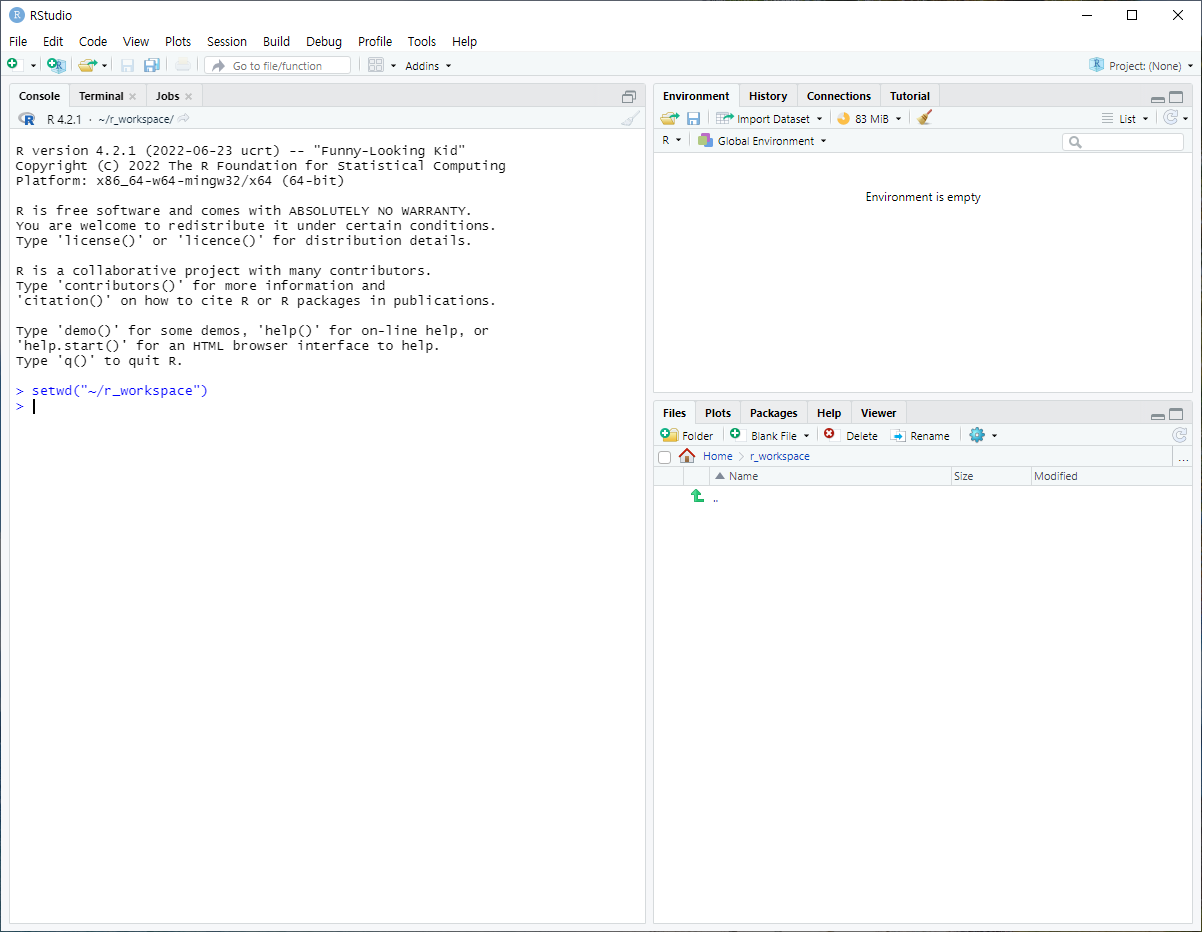Create a project with the R cube icon

pyautogui.click(x=56, y=65)
